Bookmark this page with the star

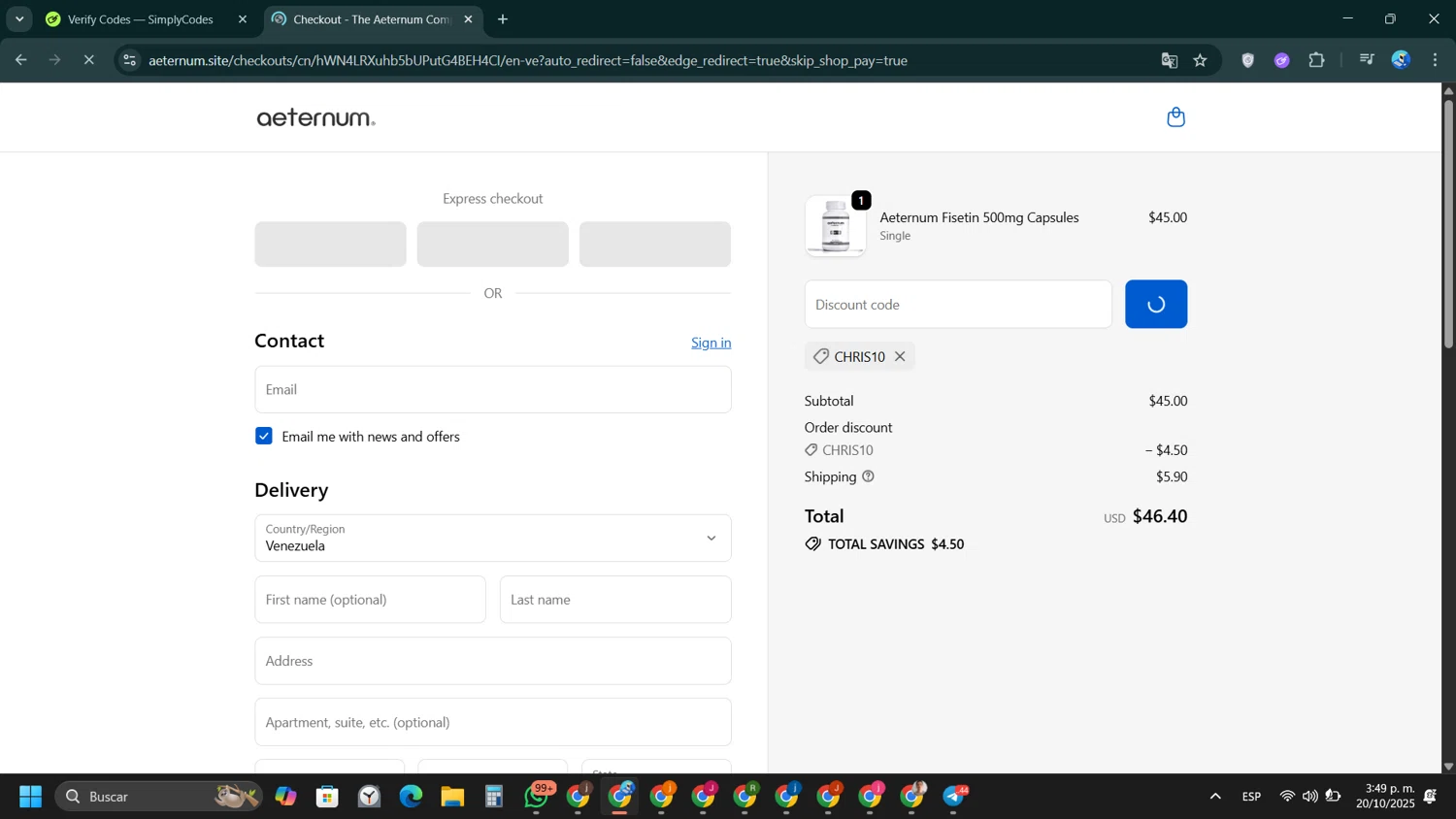coord(1201,60)
